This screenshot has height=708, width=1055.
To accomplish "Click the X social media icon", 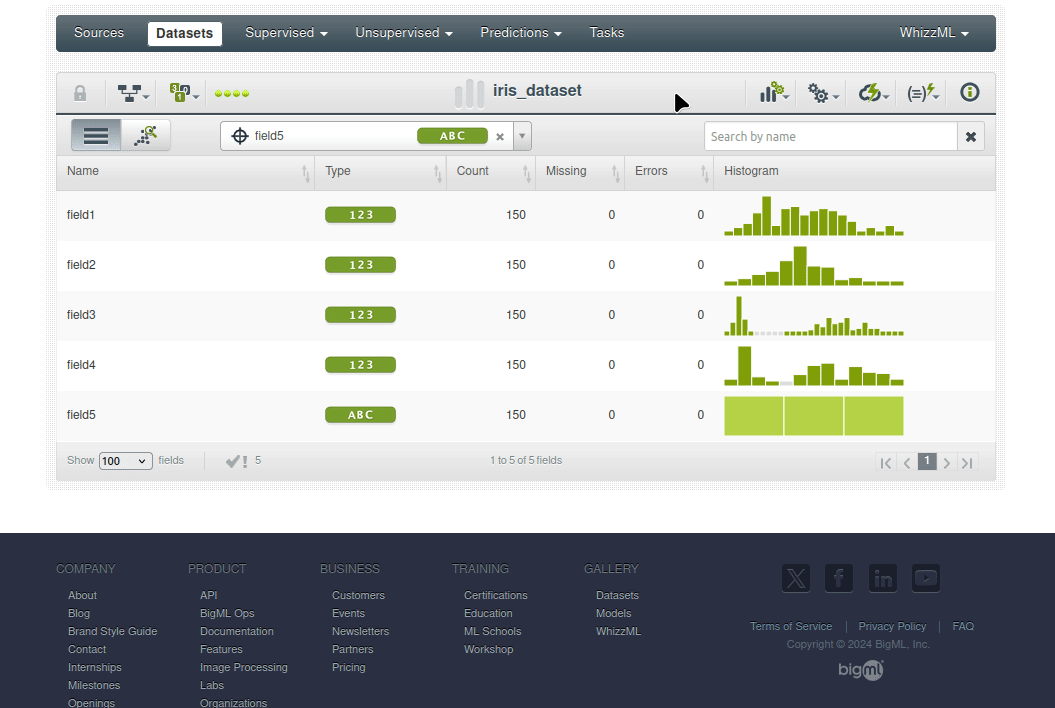I will 795,578.
